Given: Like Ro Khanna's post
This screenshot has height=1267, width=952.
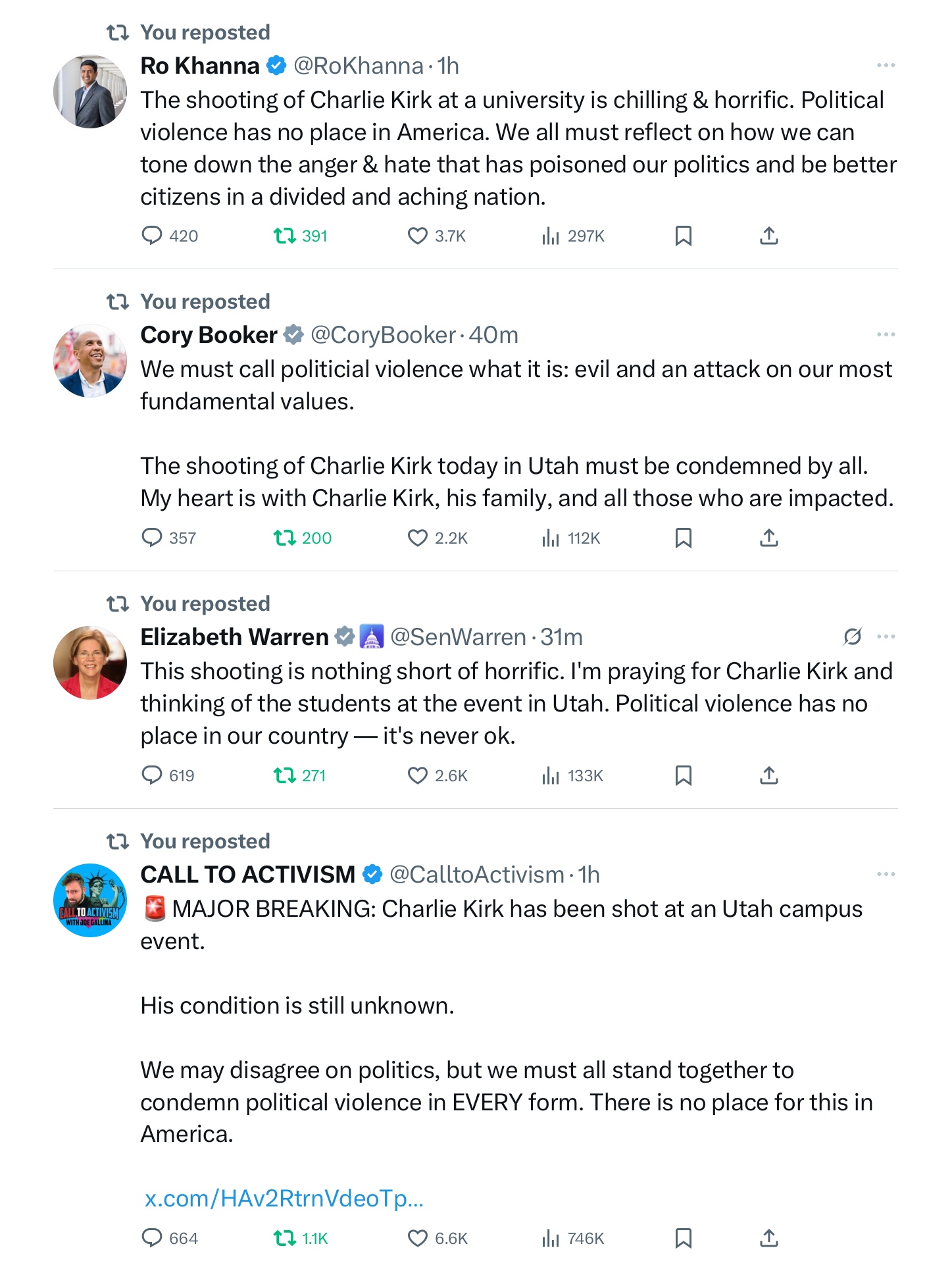Looking at the screenshot, I should point(417,236).
